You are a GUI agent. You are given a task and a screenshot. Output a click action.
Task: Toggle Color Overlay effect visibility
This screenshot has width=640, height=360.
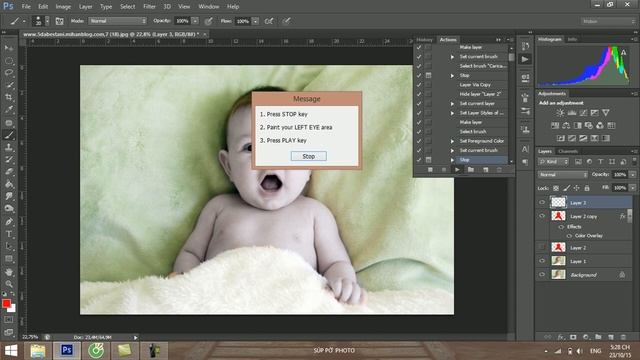[569, 236]
